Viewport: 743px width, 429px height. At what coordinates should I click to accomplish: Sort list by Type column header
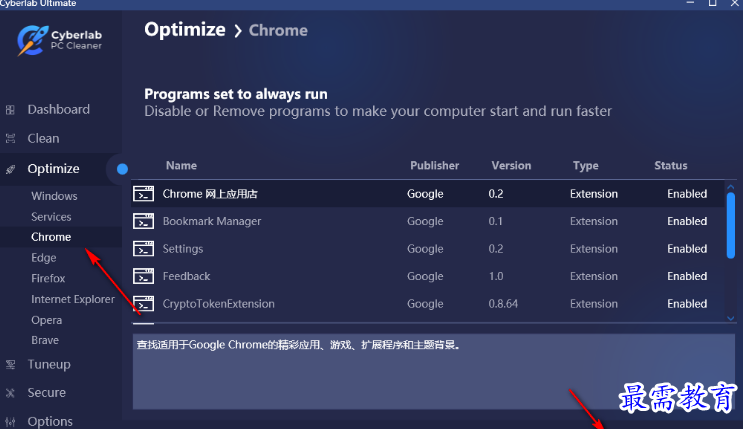pos(586,165)
